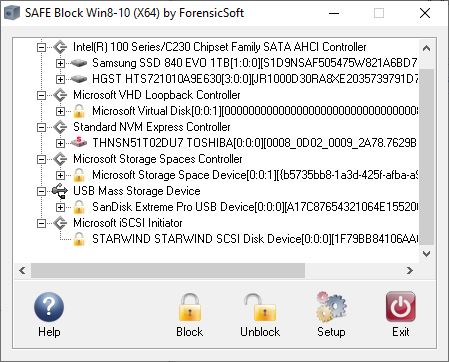
Task: Click lock icon on Microsoft Virtual Disk
Action: [x=79, y=111]
